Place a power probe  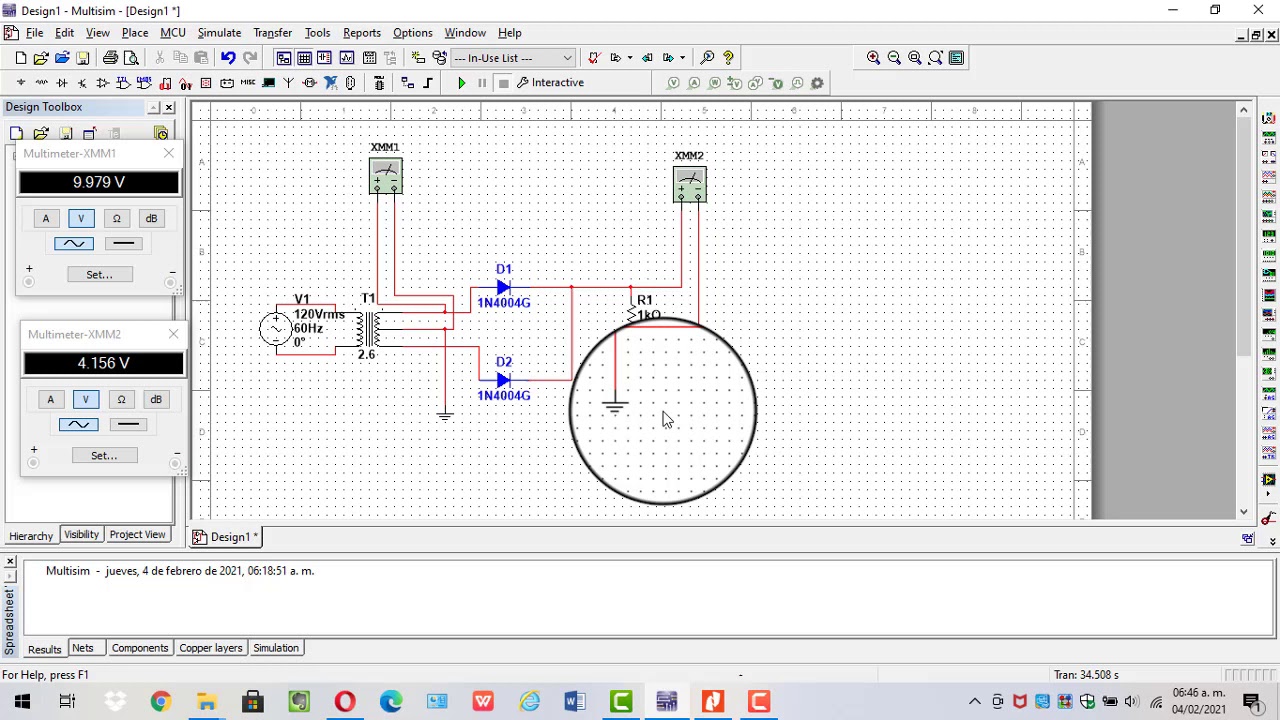point(715,83)
